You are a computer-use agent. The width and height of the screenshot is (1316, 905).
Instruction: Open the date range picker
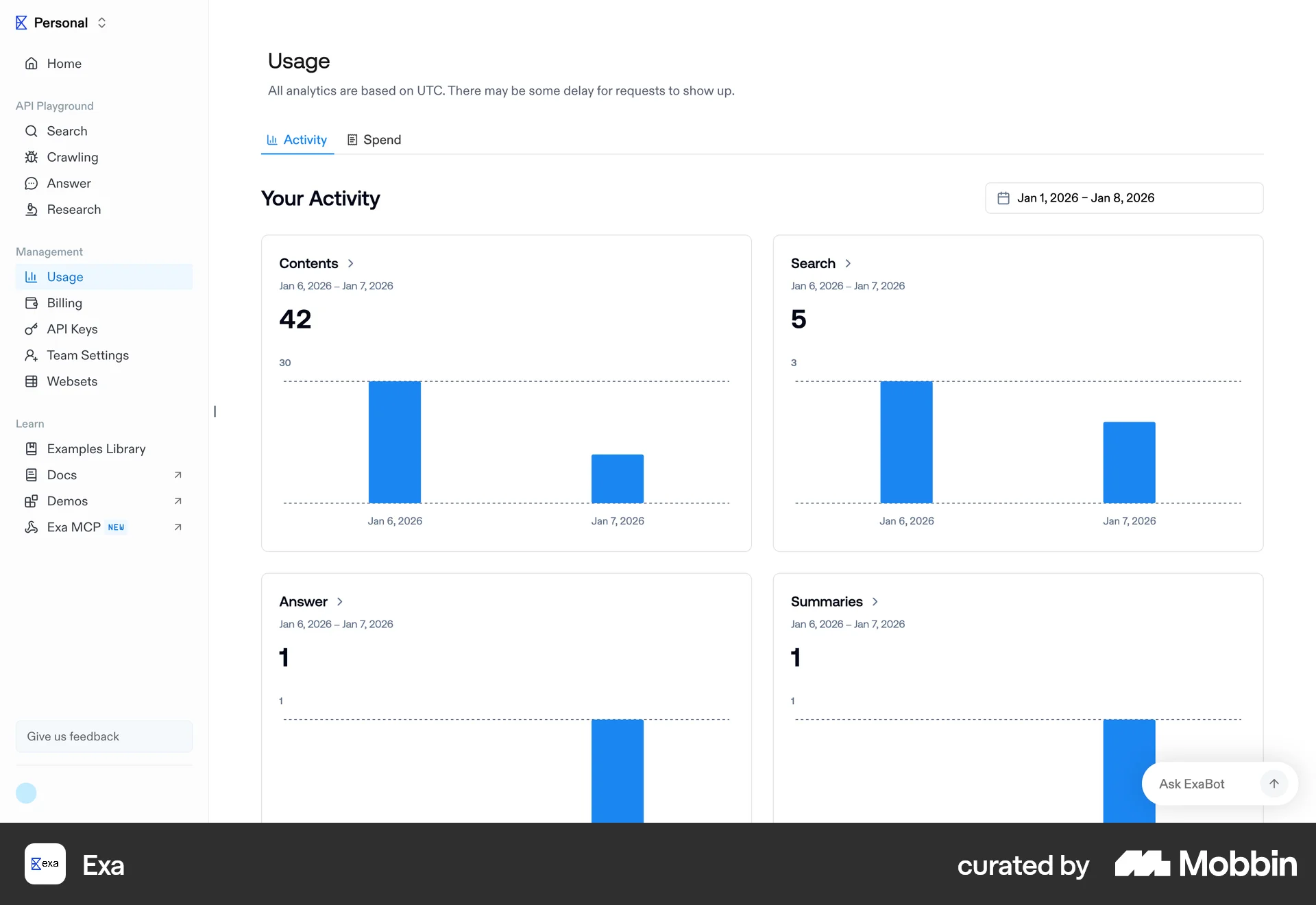(x=1124, y=198)
